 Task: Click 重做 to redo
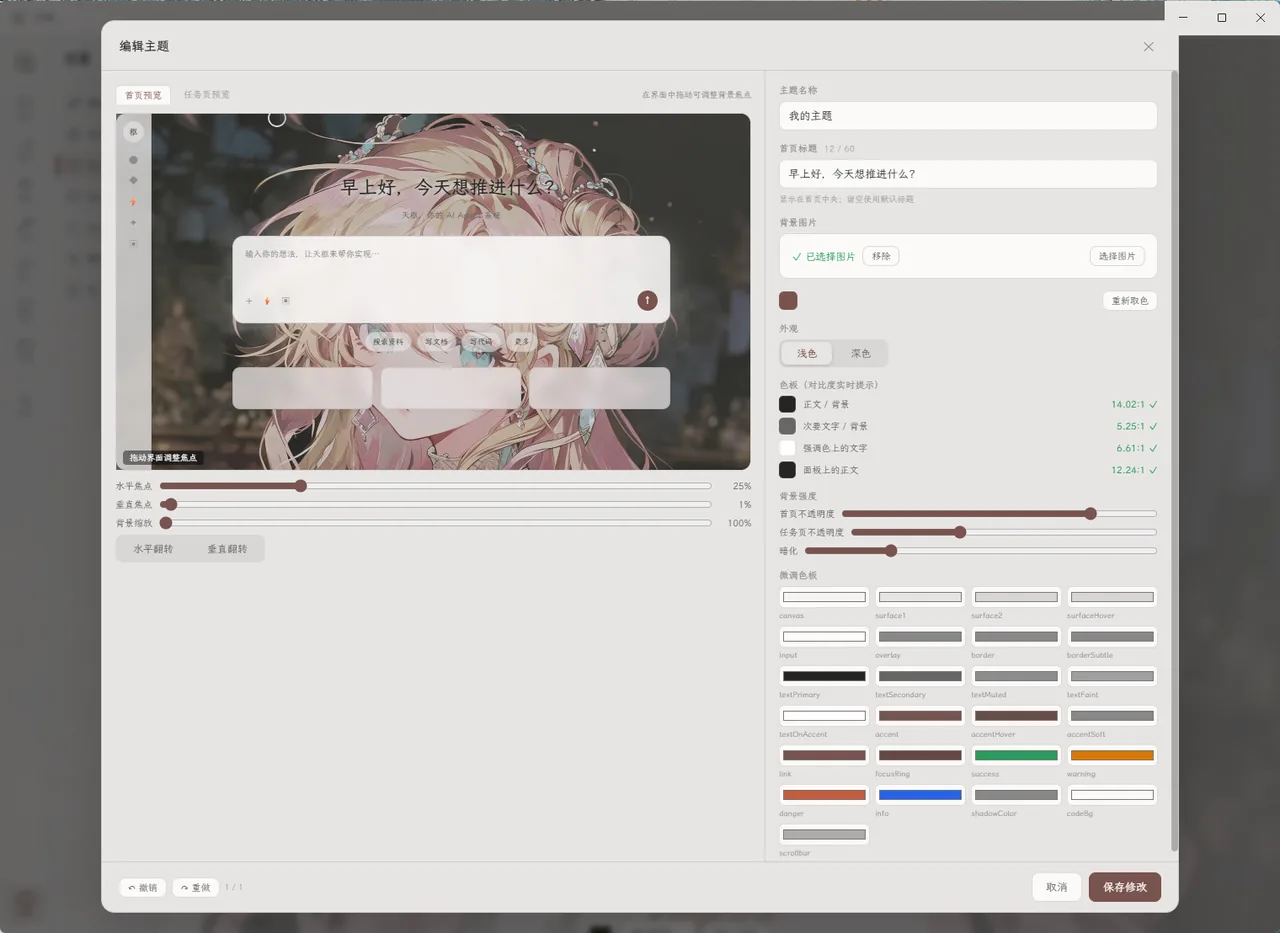coord(195,888)
